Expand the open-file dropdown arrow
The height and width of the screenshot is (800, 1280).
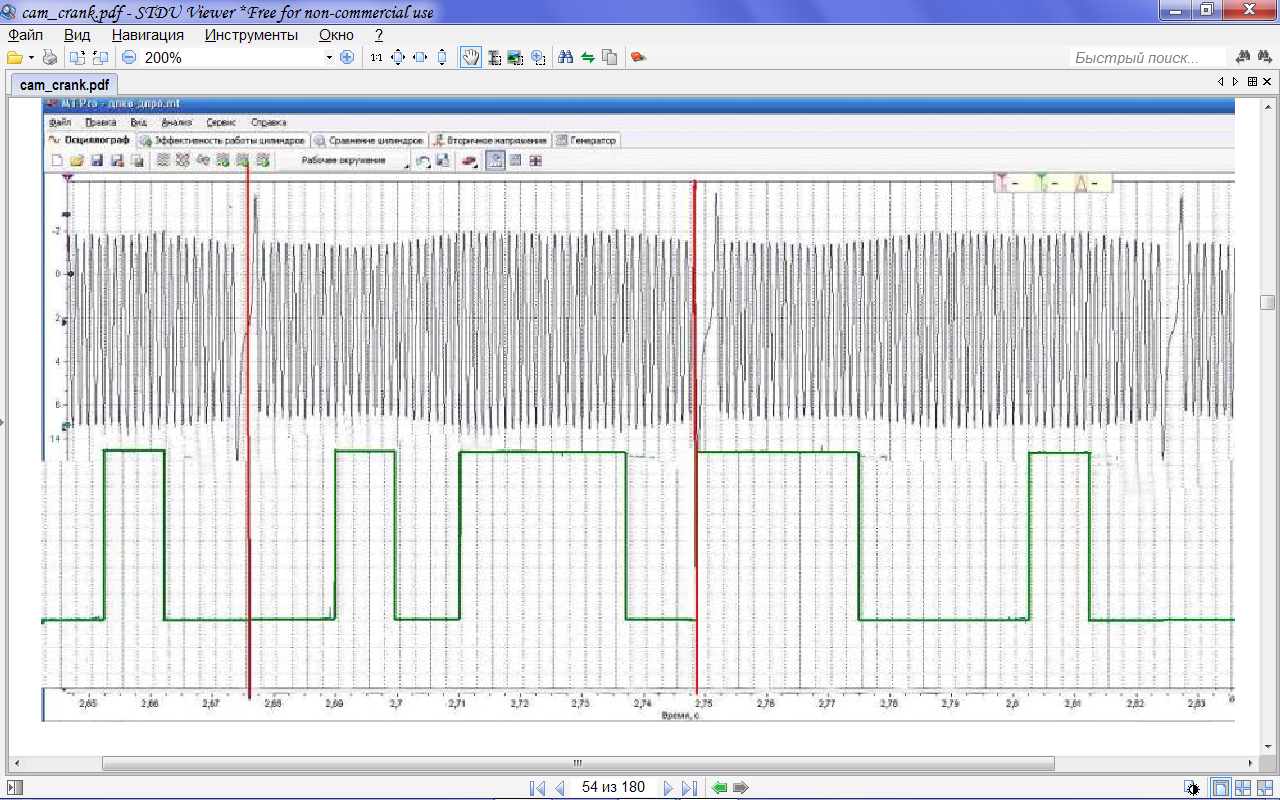pos(31,57)
